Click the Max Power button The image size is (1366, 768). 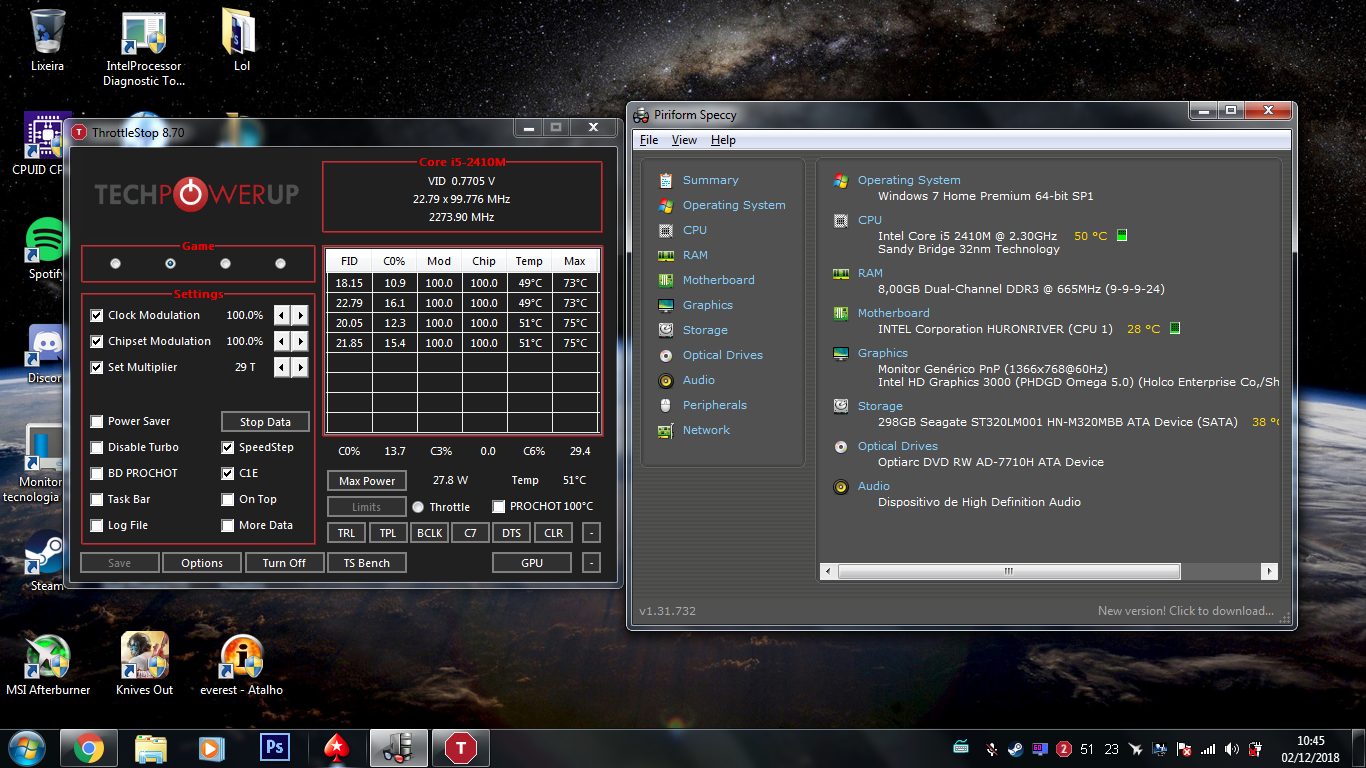tap(367, 481)
